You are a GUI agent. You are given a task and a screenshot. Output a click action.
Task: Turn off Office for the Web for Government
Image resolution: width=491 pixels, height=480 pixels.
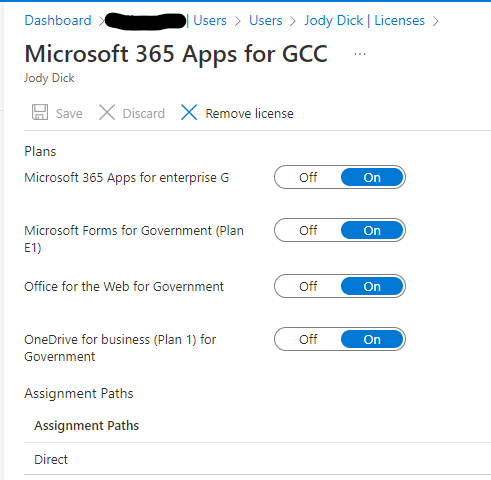[308, 286]
